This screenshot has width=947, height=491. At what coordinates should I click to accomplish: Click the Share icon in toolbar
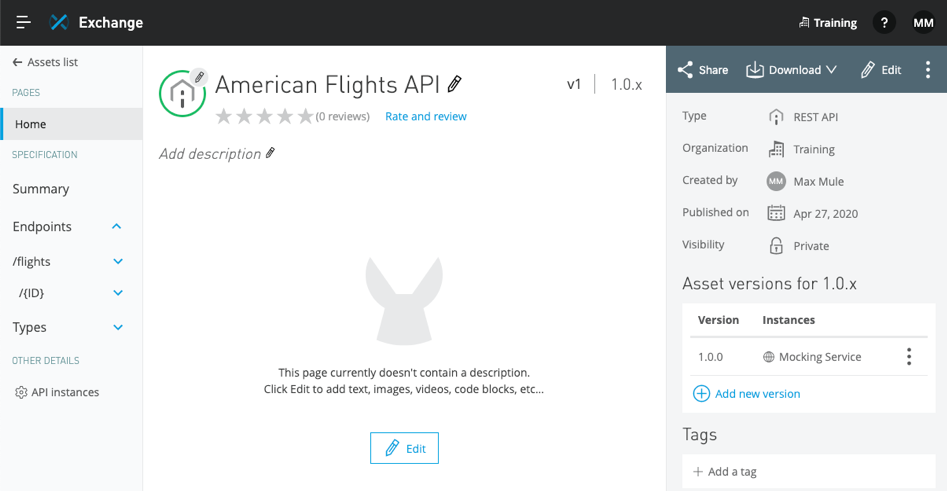point(685,70)
